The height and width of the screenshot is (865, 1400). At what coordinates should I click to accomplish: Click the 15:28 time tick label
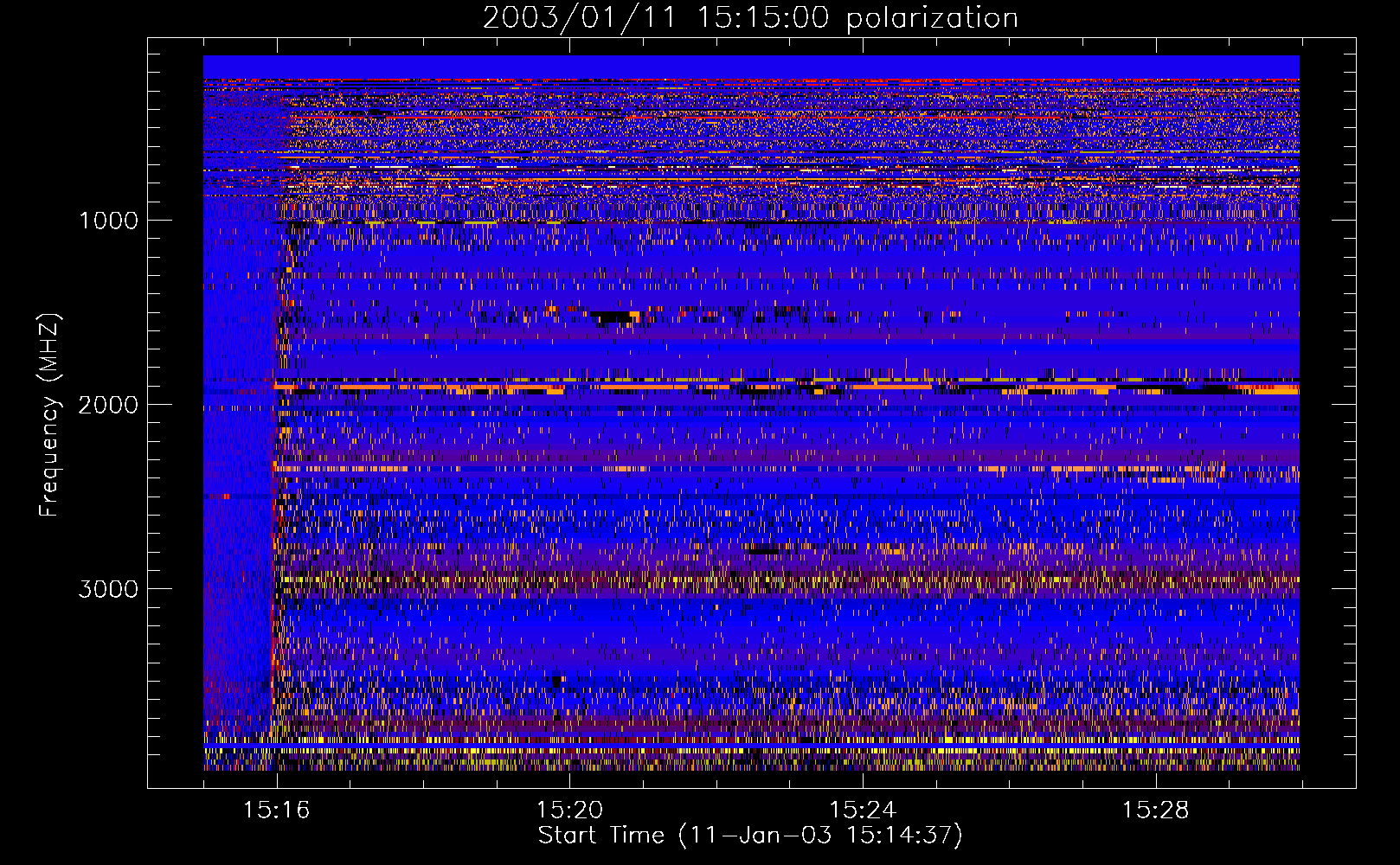pyautogui.click(x=1156, y=810)
